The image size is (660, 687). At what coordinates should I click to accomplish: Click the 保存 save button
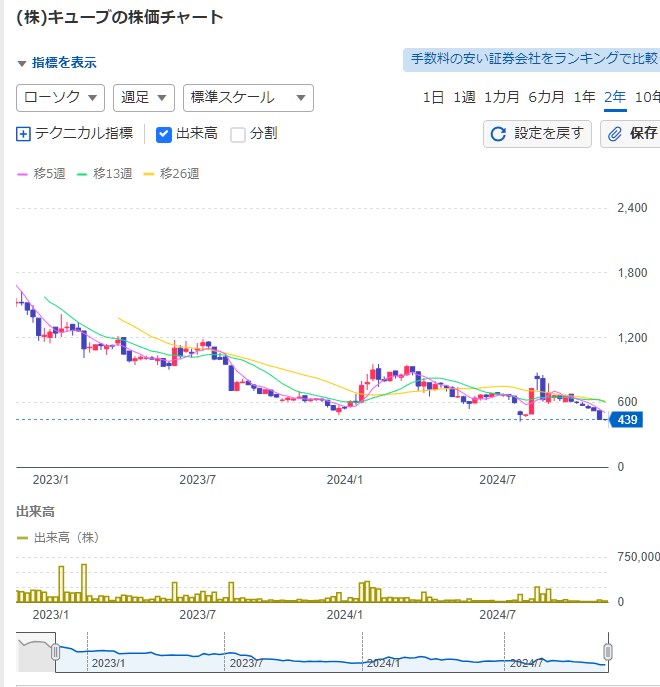(x=630, y=134)
